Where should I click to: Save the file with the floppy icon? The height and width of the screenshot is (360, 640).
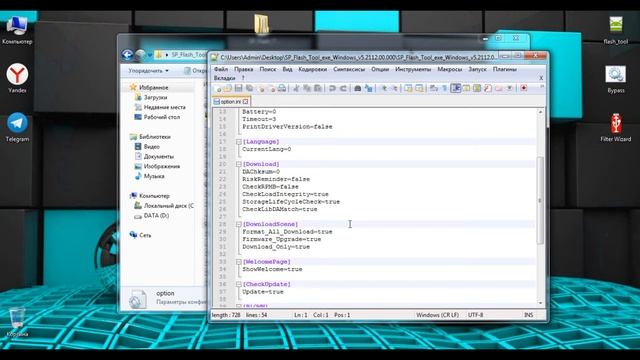point(238,88)
